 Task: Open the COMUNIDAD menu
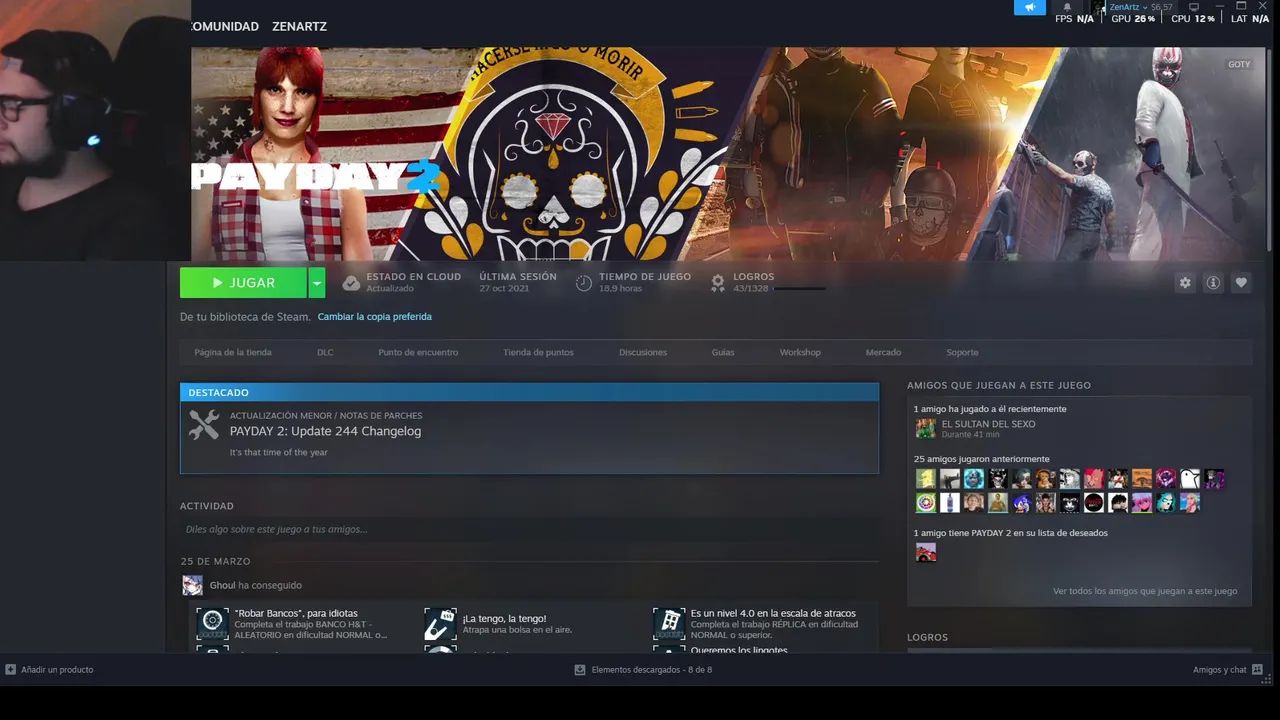225,27
